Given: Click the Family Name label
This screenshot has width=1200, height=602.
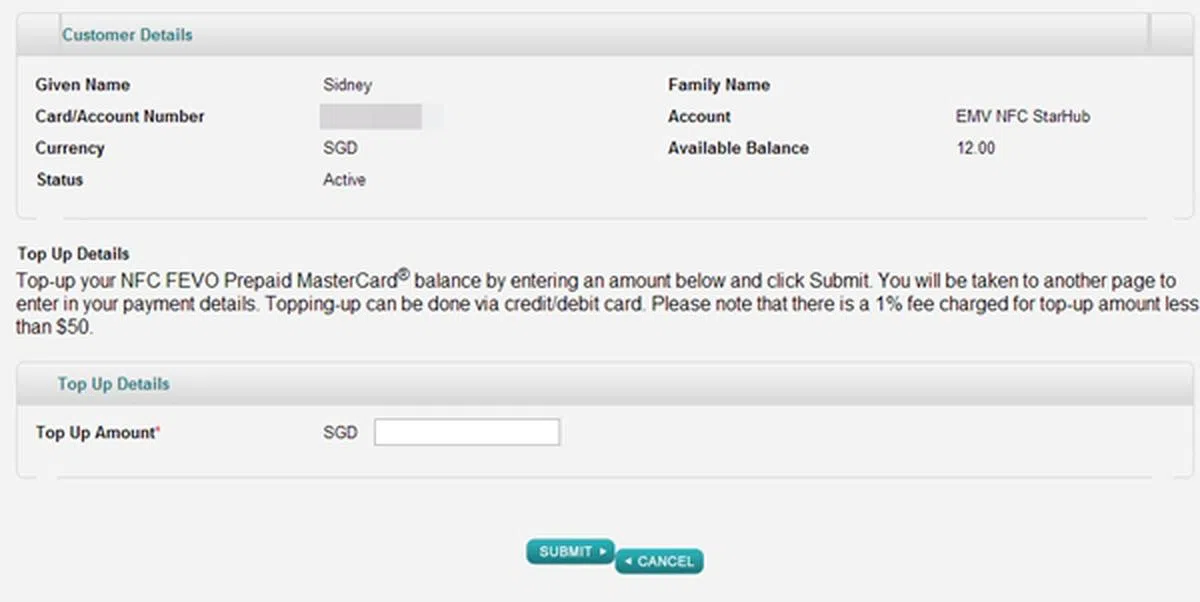Looking at the screenshot, I should pos(719,85).
